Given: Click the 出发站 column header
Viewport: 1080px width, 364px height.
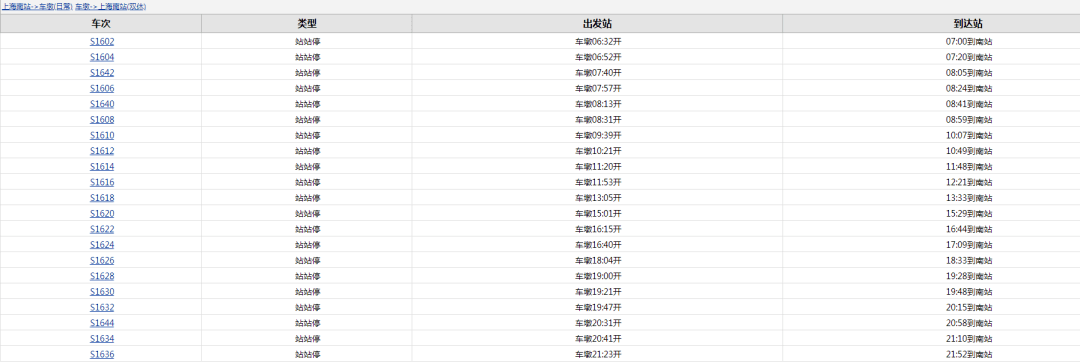Looking at the screenshot, I should (597, 23).
